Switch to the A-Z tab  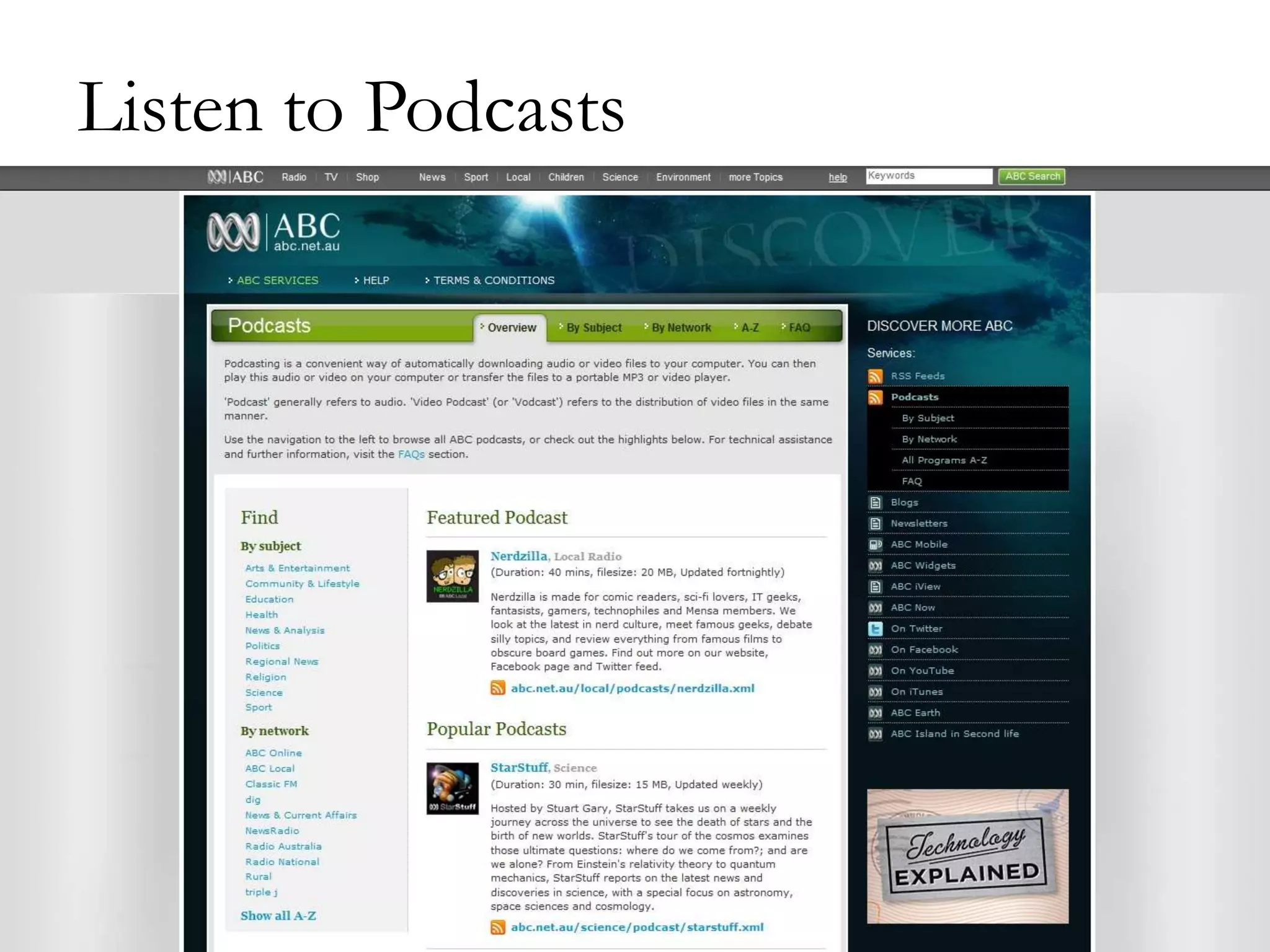[747, 328]
